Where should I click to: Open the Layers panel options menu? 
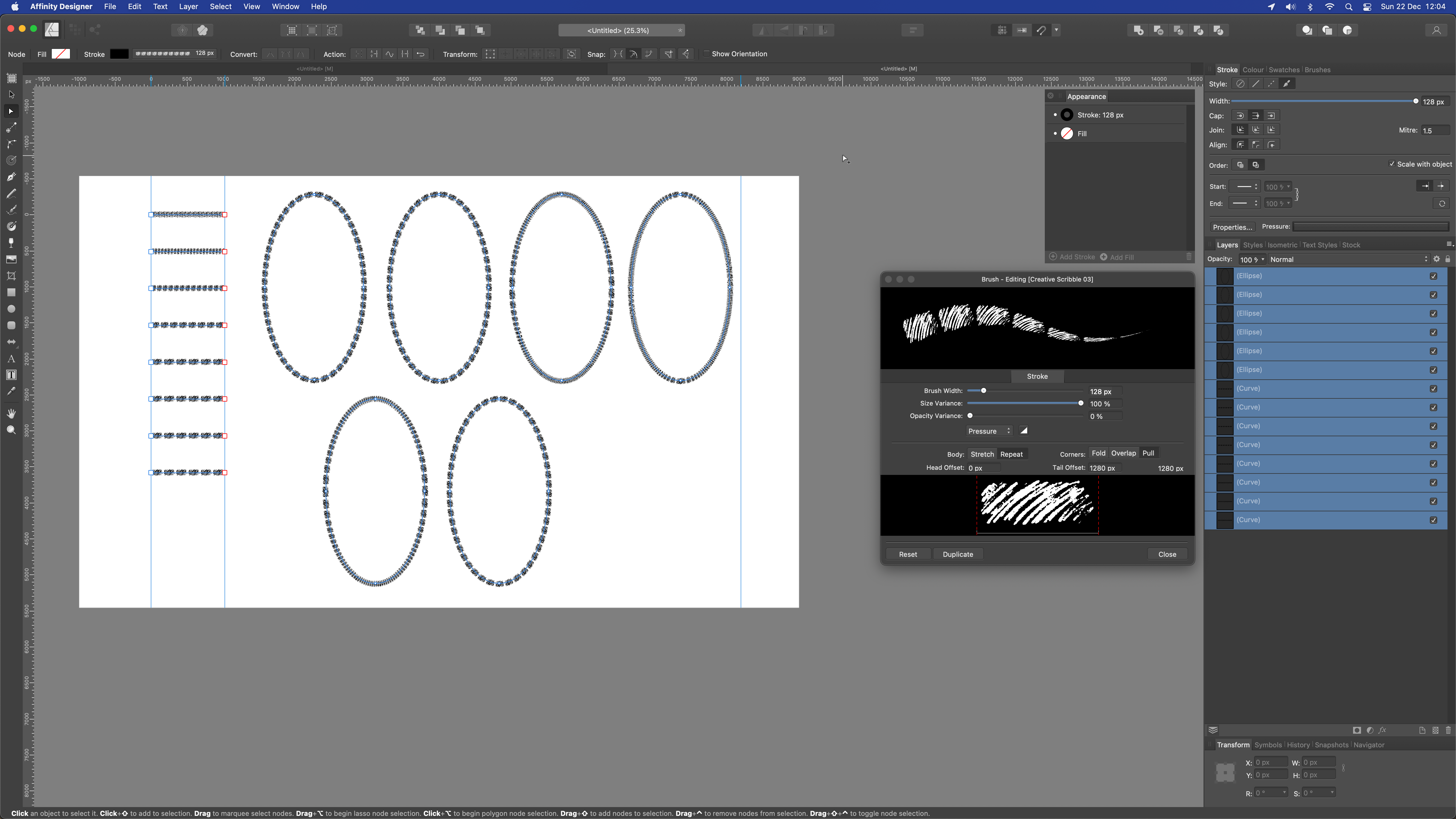point(1449,244)
